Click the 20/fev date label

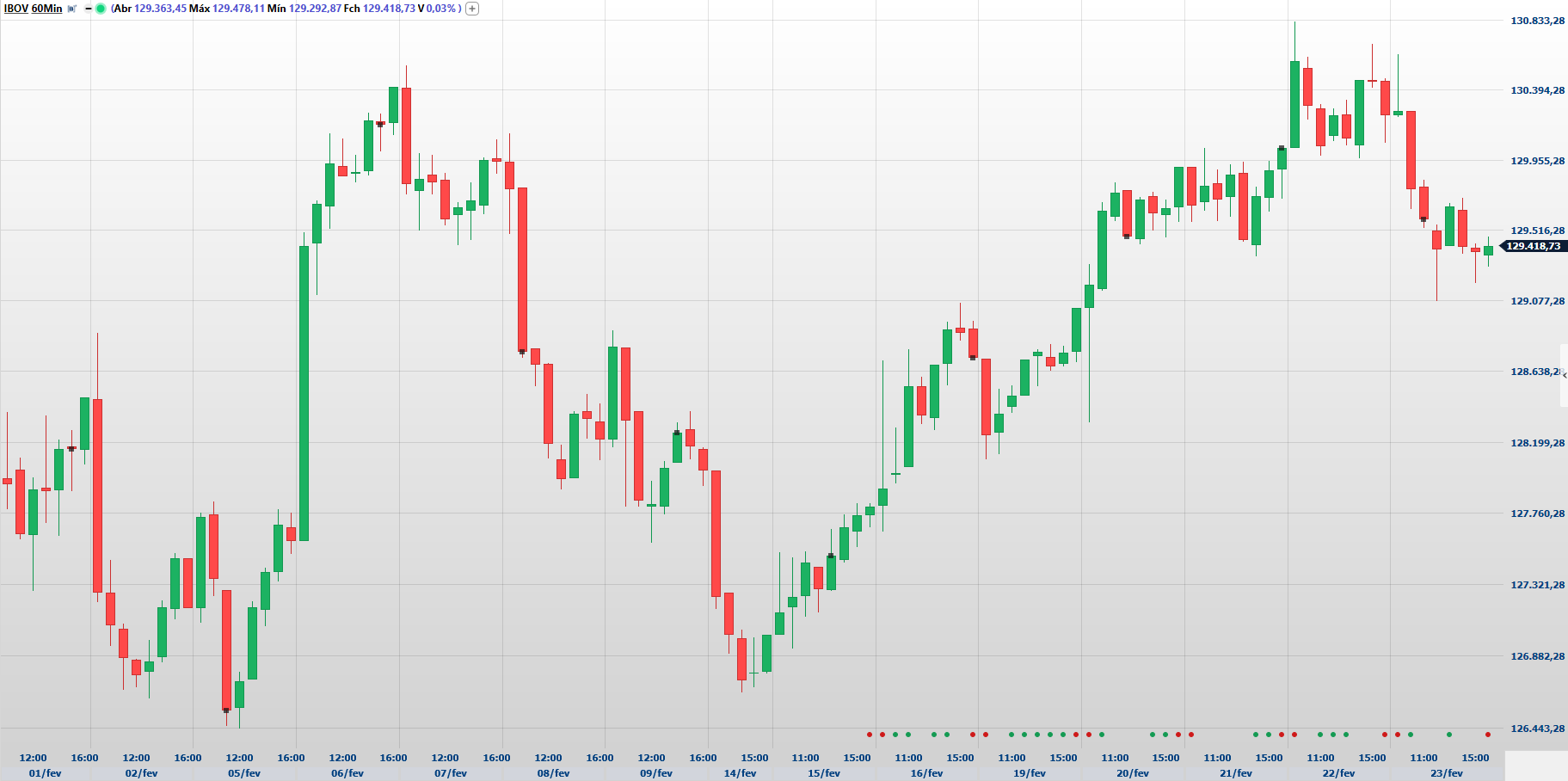coord(1133,773)
